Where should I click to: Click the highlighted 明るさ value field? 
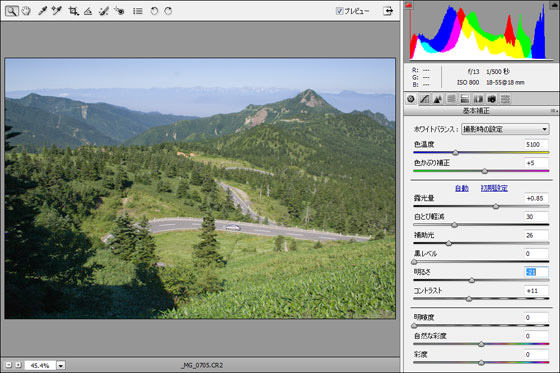tap(536, 272)
